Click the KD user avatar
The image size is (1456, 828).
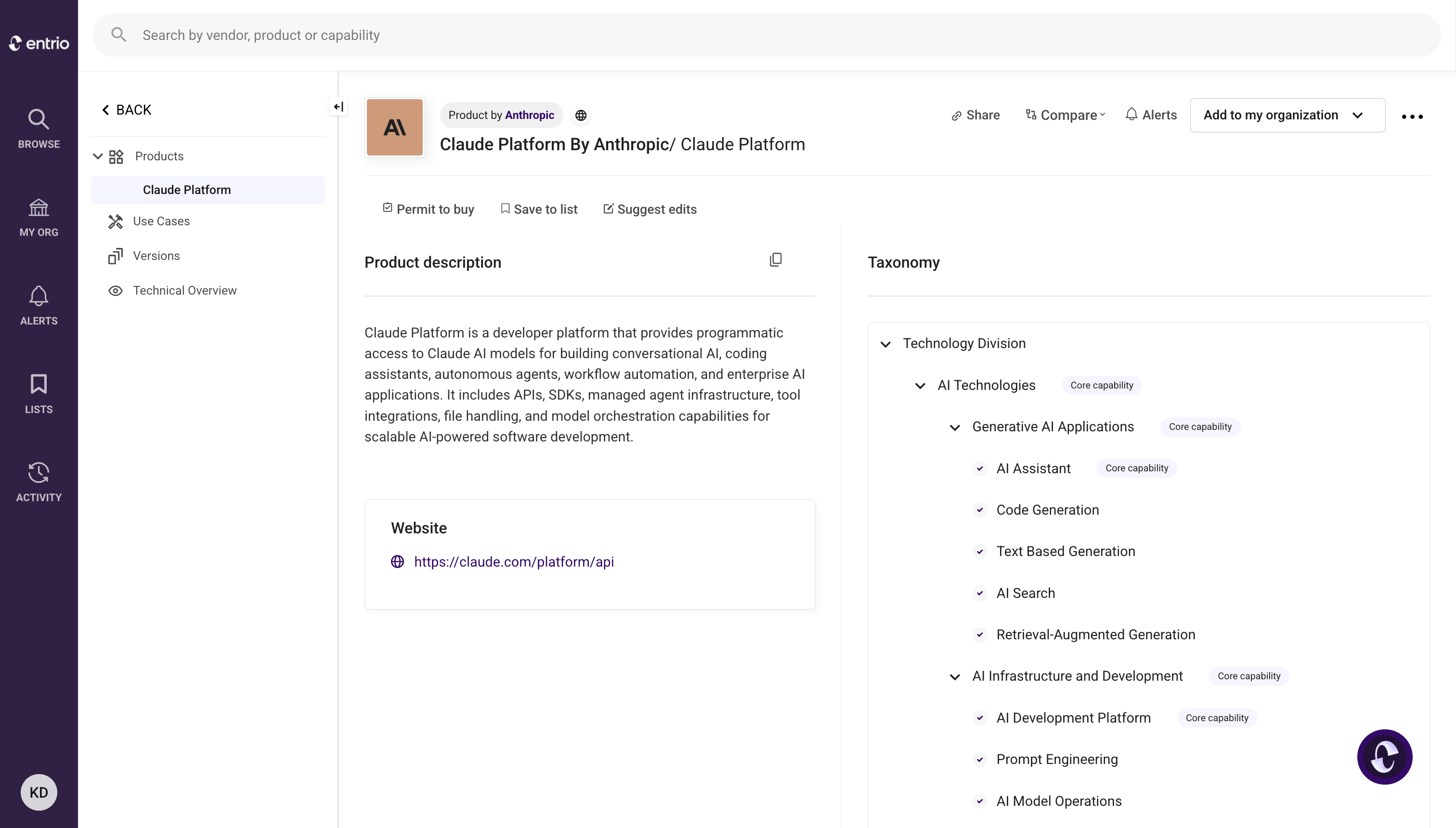pyautogui.click(x=39, y=792)
